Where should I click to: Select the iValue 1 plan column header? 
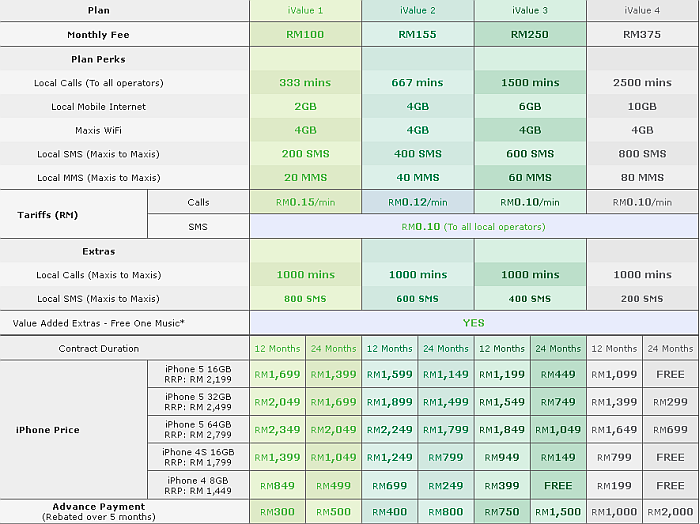coord(305,10)
